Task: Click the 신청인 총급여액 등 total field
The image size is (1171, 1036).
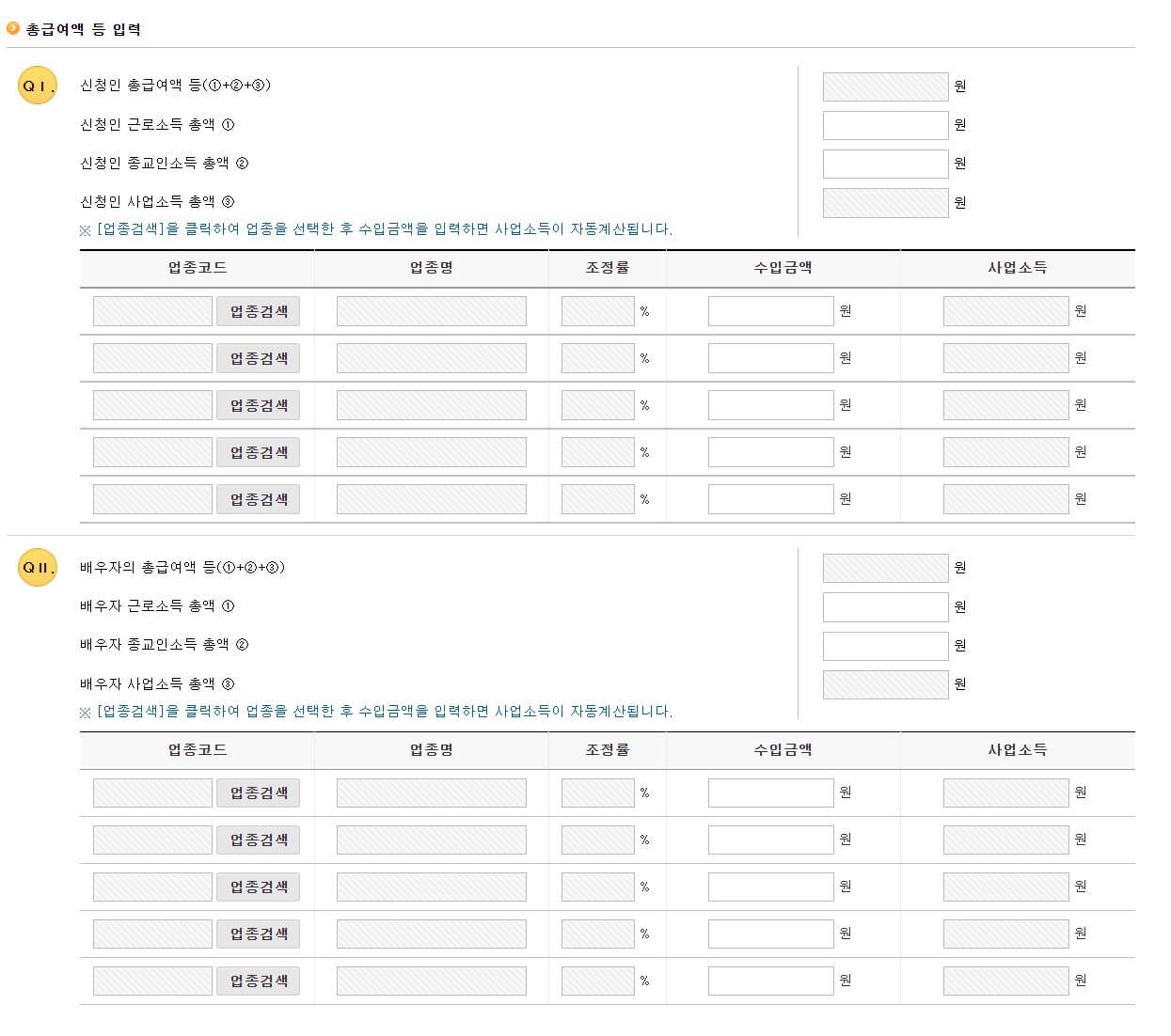Action: click(885, 86)
